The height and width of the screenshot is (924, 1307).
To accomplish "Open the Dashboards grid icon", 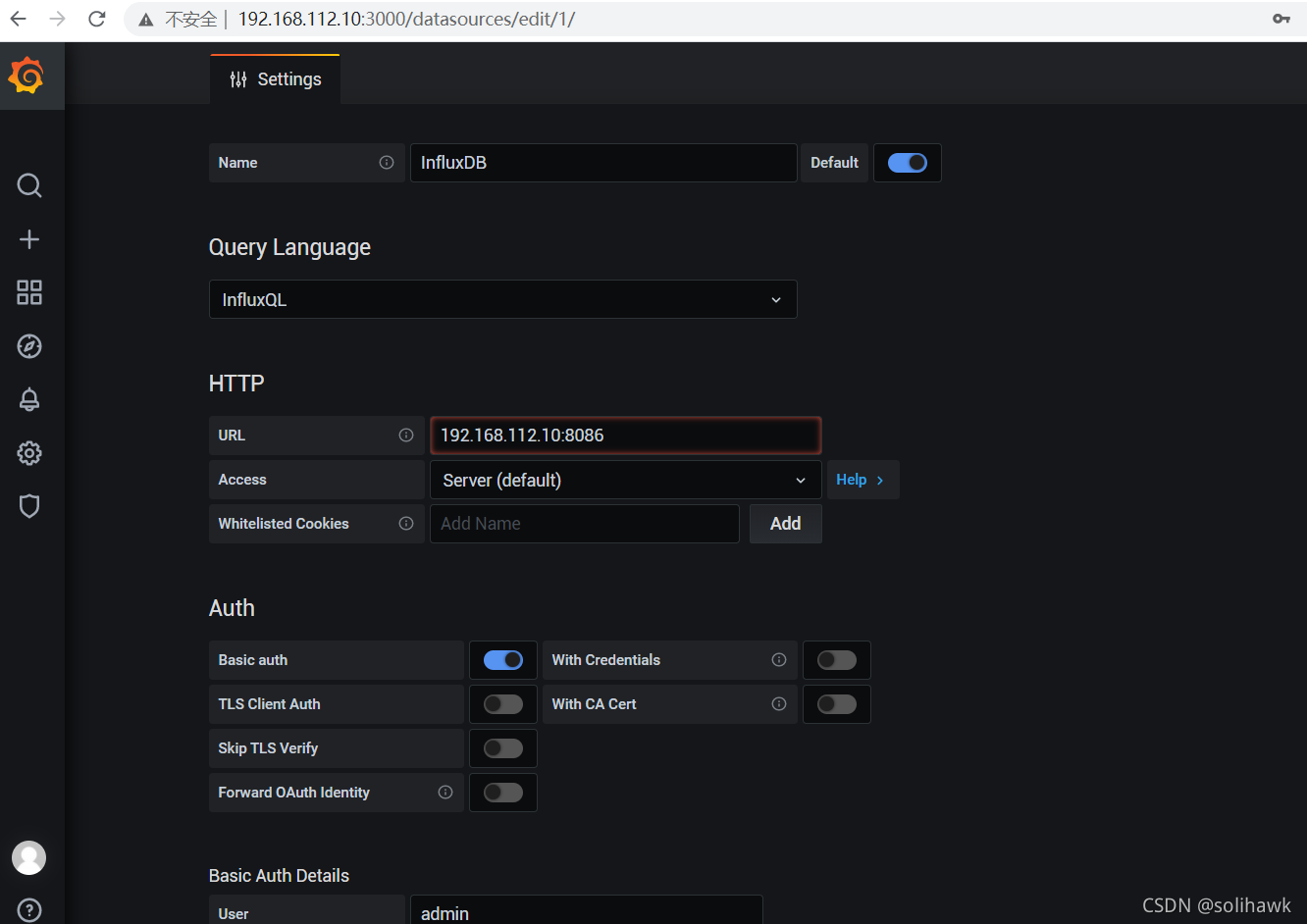I will click(29, 292).
